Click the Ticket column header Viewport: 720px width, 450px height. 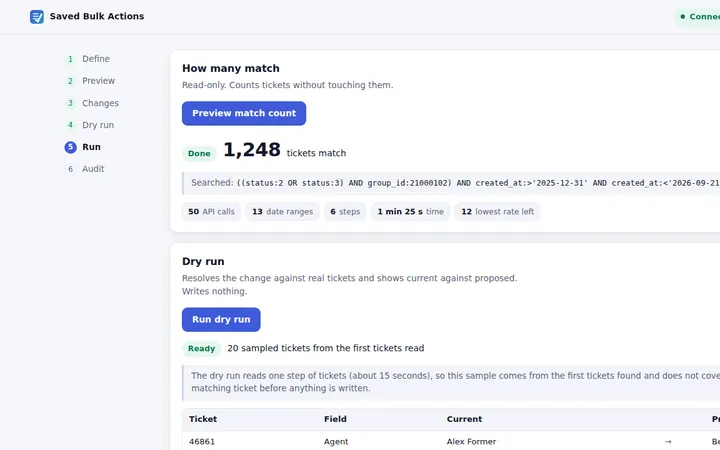(203, 419)
